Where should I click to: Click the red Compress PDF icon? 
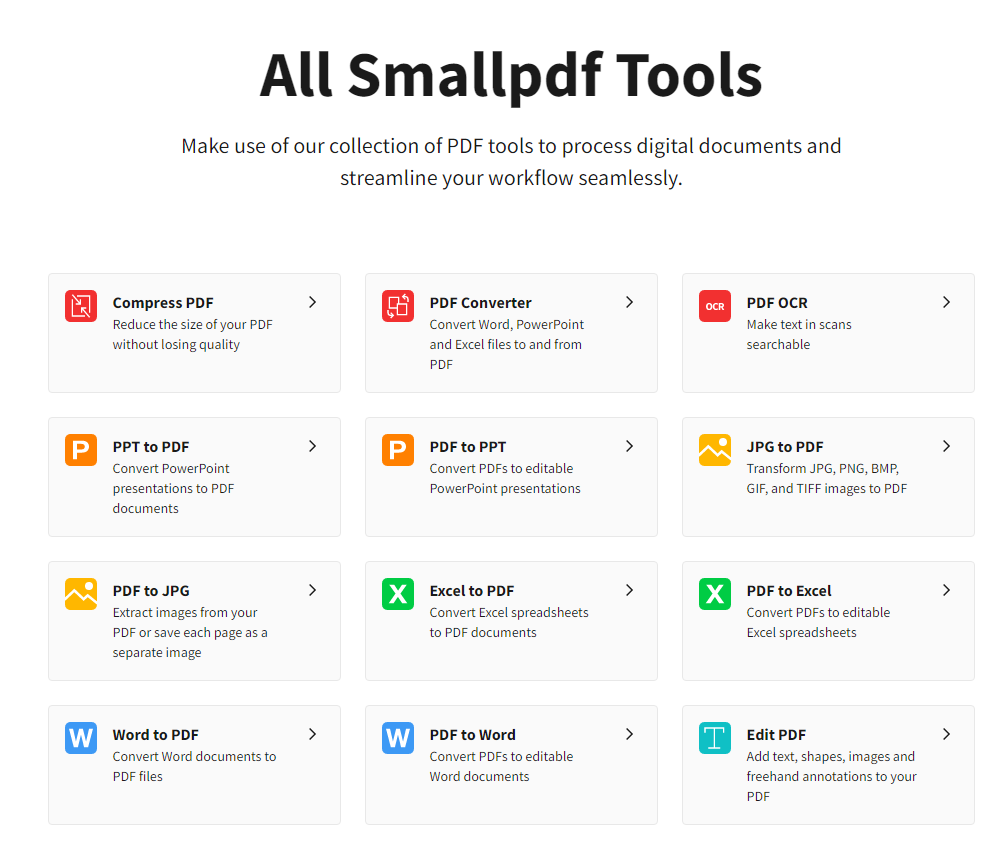(x=81, y=306)
